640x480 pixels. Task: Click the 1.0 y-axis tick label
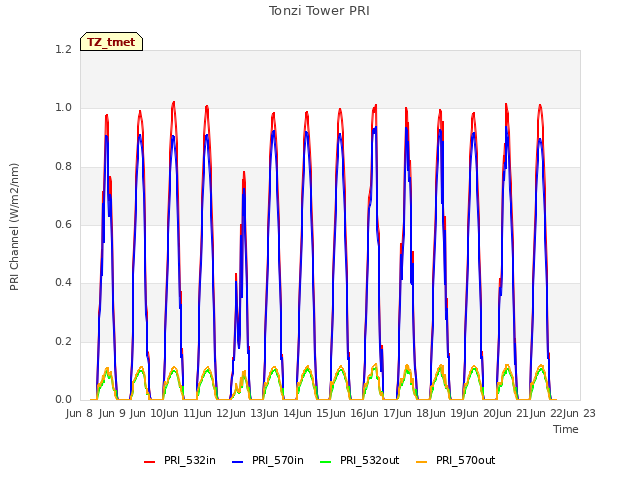63,108
